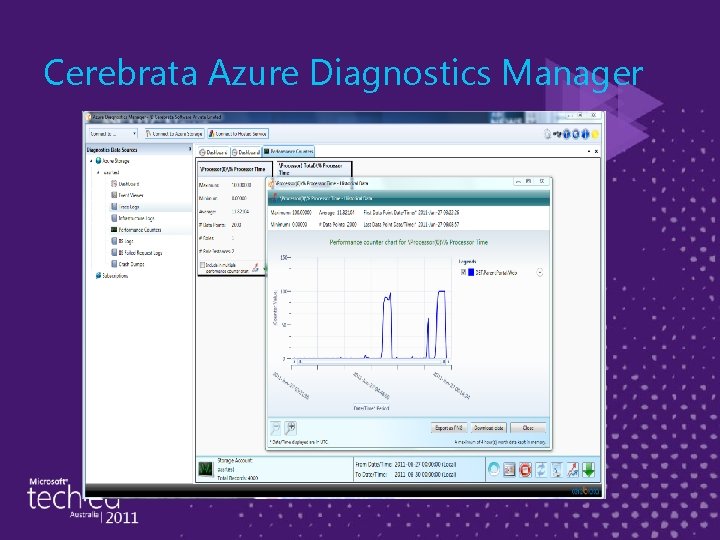
Task: Open the 'Connect to...' dropdown
Action: (113, 134)
